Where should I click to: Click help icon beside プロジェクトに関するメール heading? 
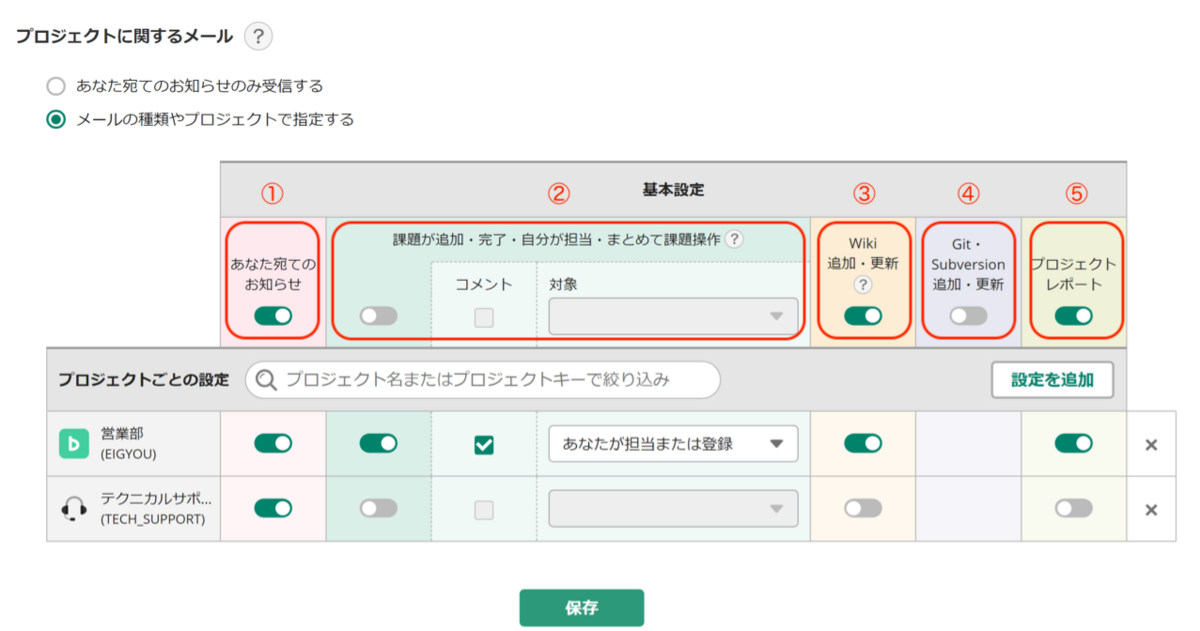pos(258,37)
